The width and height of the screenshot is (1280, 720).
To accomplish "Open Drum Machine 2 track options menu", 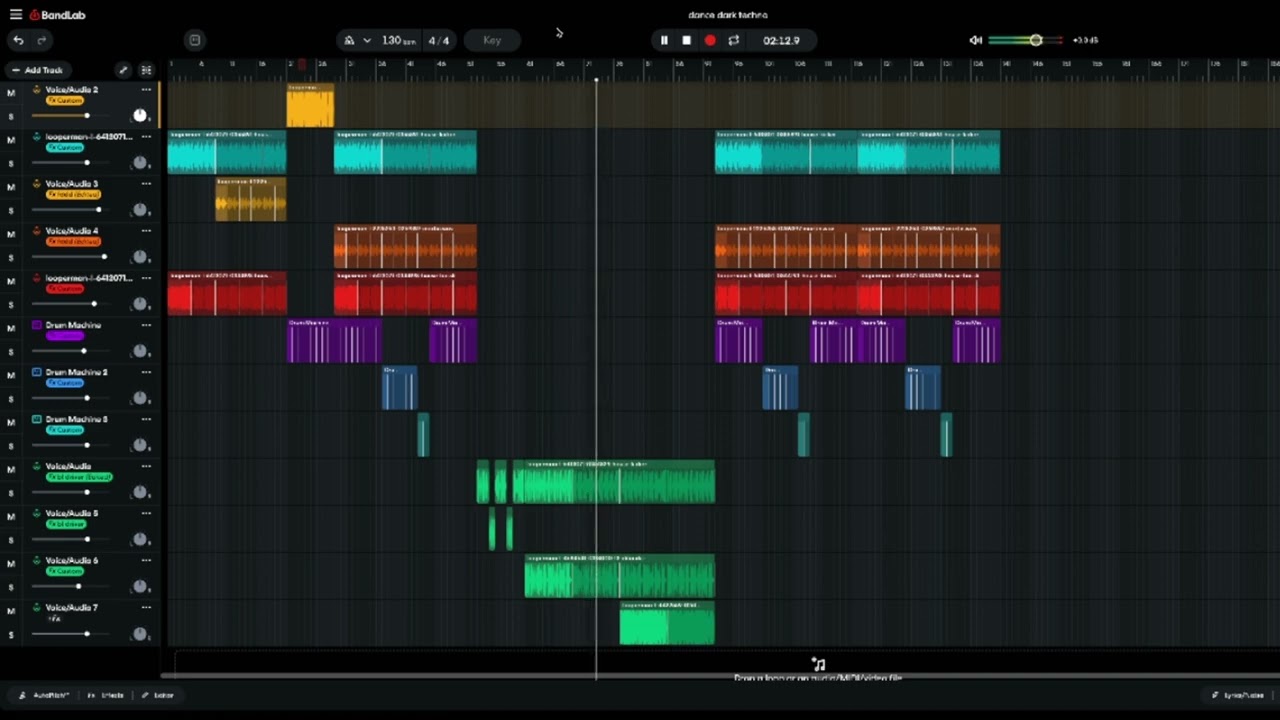I will [x=146, y=372].
